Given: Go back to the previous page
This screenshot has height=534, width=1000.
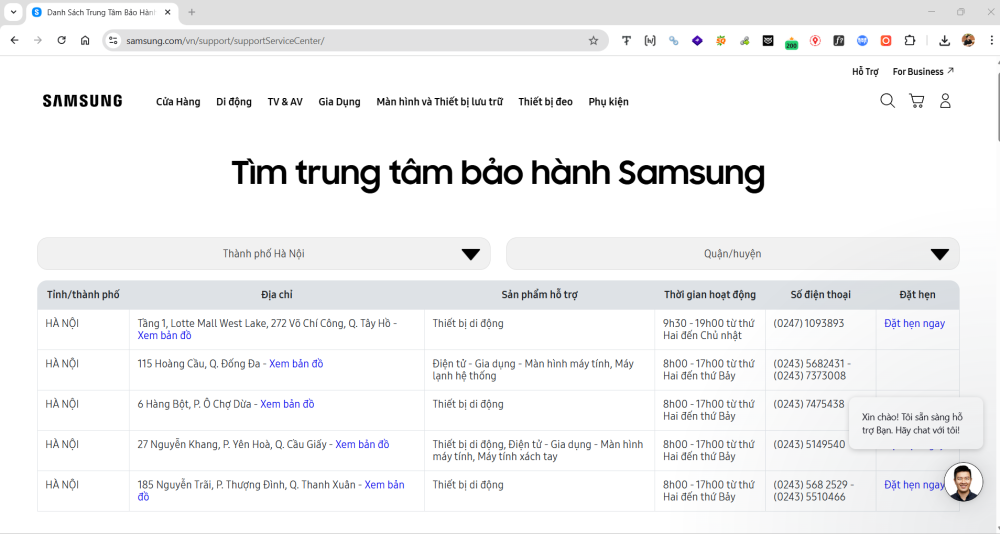Looking at the screenshot, I should (15, 40).
